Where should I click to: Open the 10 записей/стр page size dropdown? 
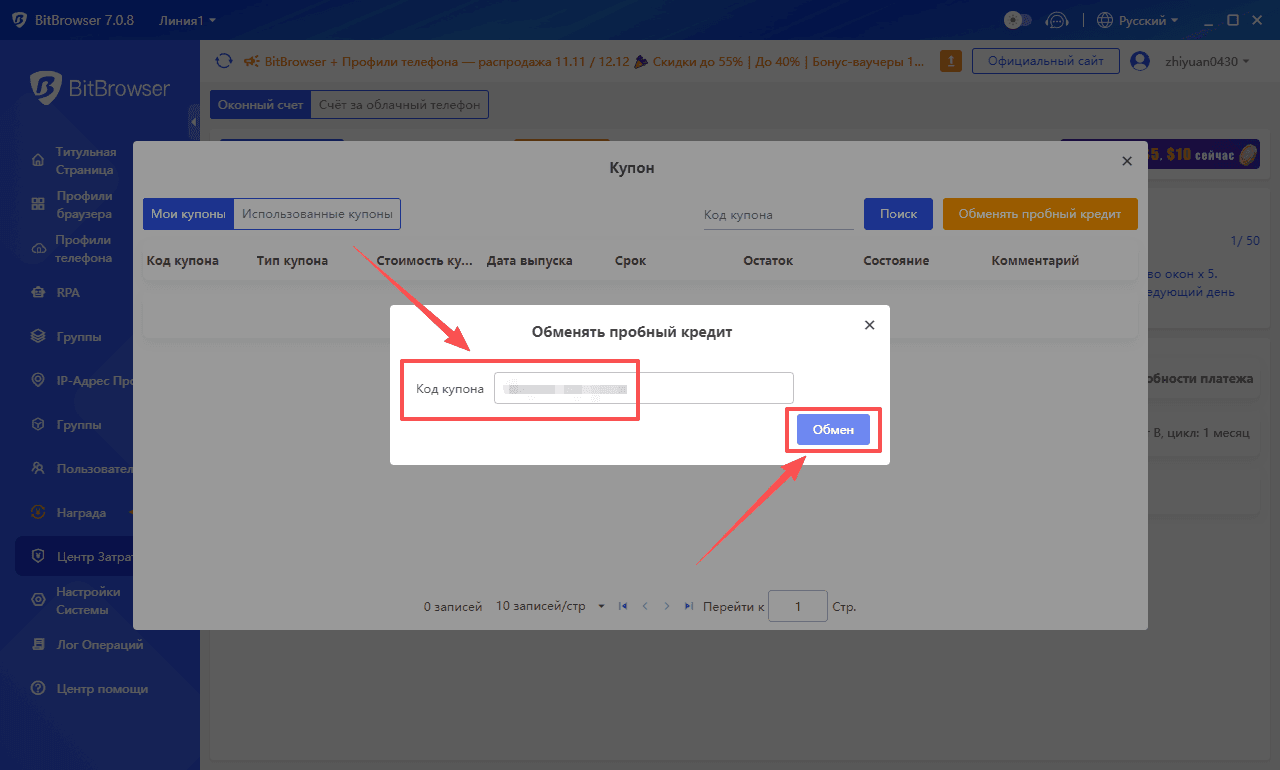pos(548,605)
